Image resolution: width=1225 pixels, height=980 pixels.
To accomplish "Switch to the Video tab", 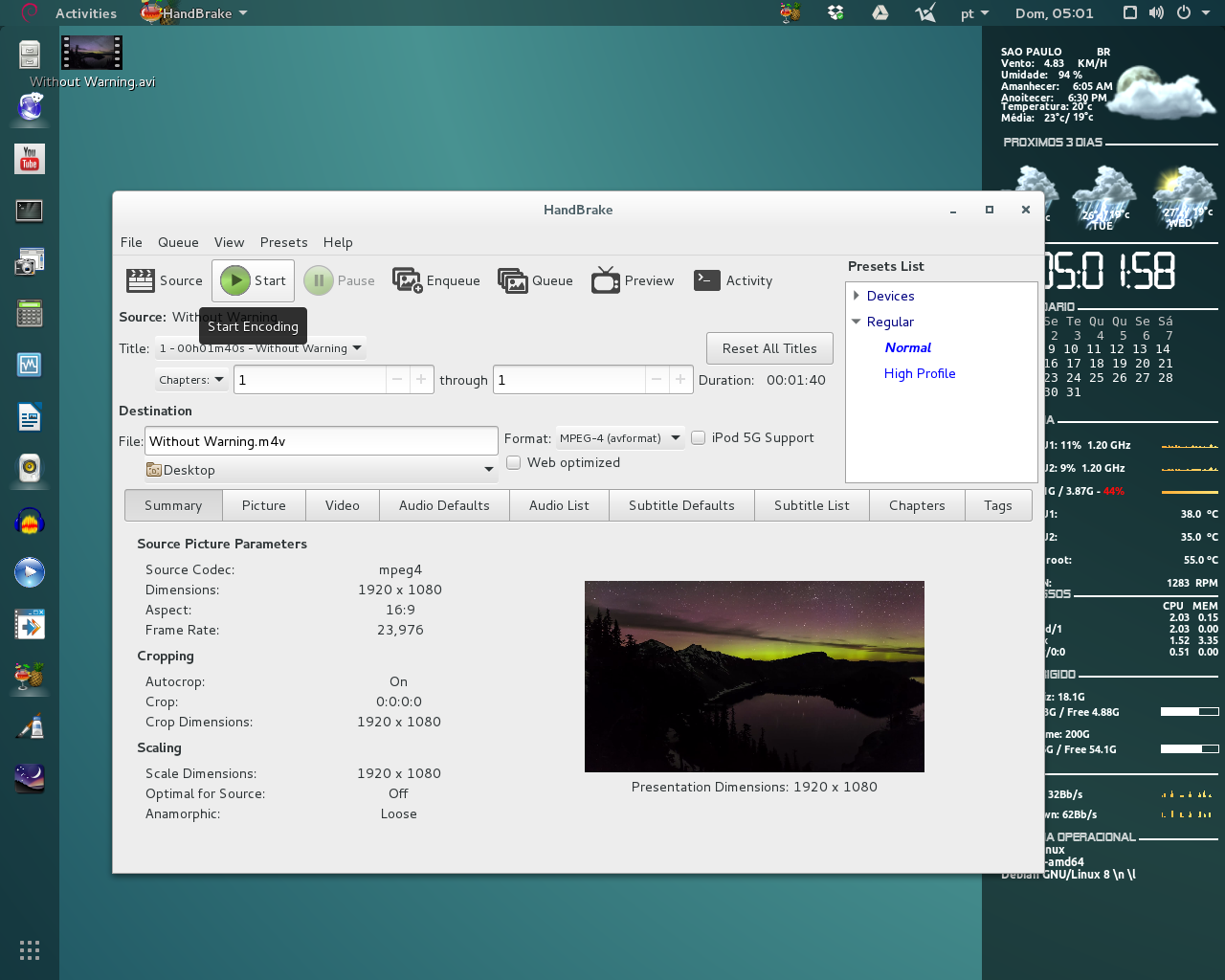I will 343,505.
